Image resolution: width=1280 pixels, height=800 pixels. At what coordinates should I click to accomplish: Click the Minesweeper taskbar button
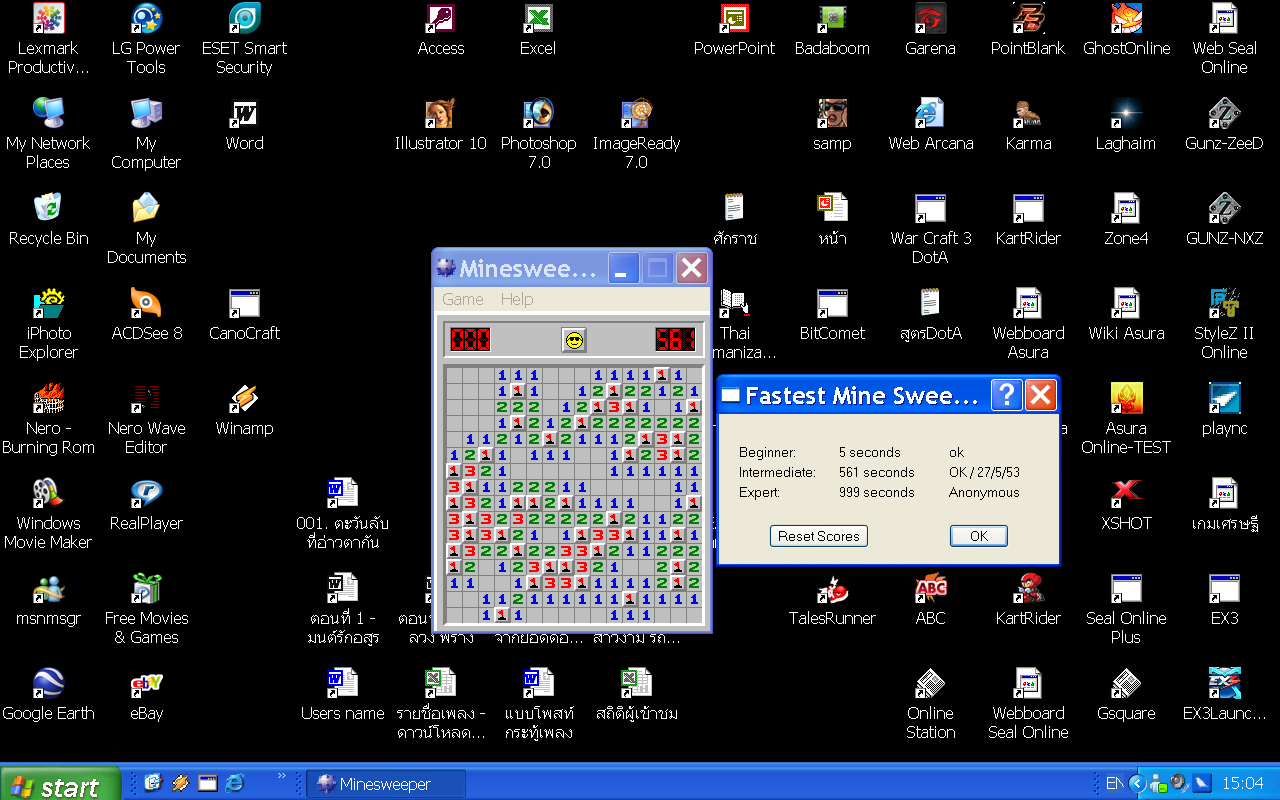386,784
